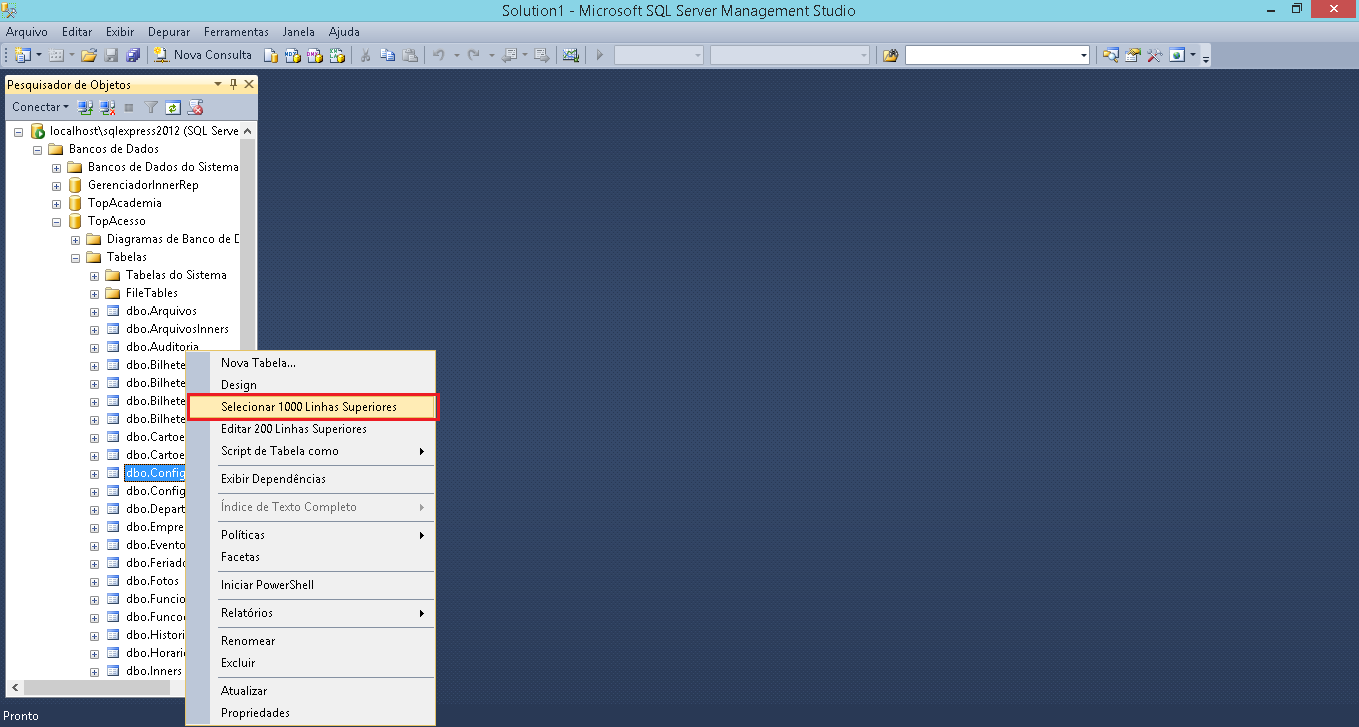Click the Activity Monitor toolbar icon

pyautogui.click(x=571, y=55)
